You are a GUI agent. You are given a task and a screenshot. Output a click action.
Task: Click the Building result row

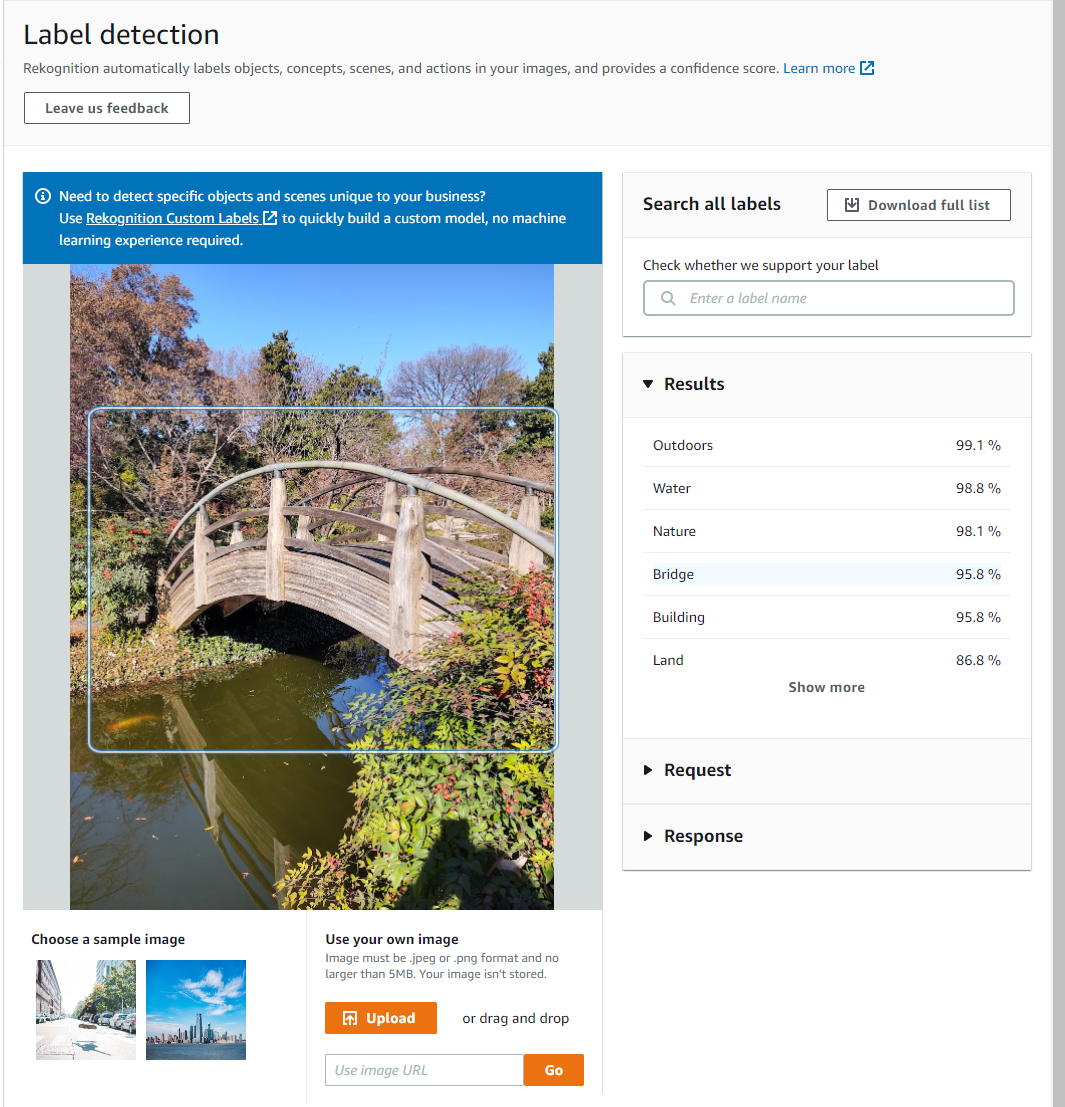coord(826,617)
